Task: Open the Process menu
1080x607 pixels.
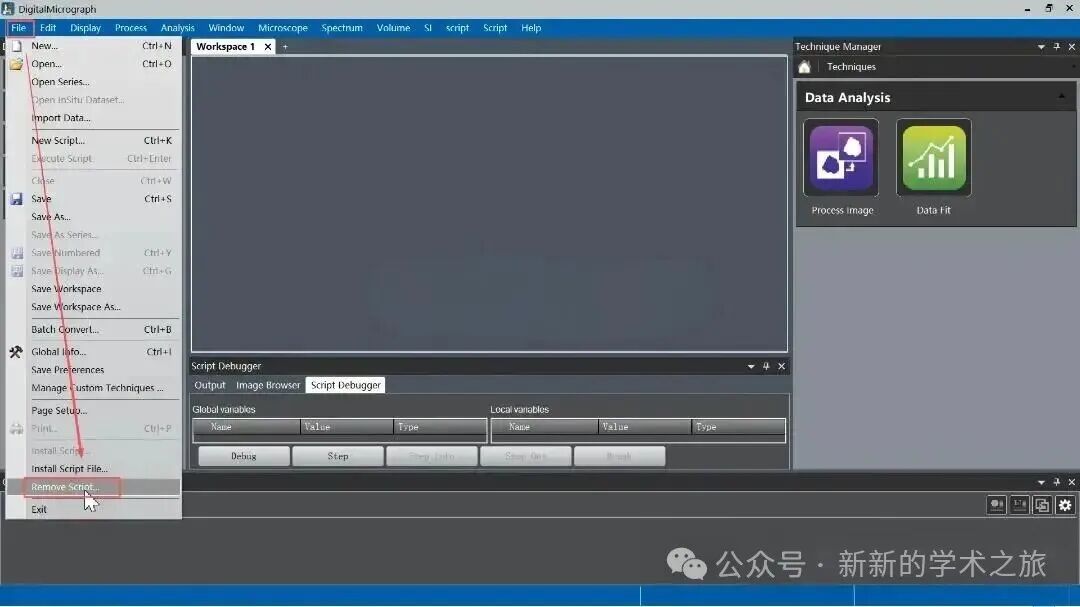Action: 131,28
